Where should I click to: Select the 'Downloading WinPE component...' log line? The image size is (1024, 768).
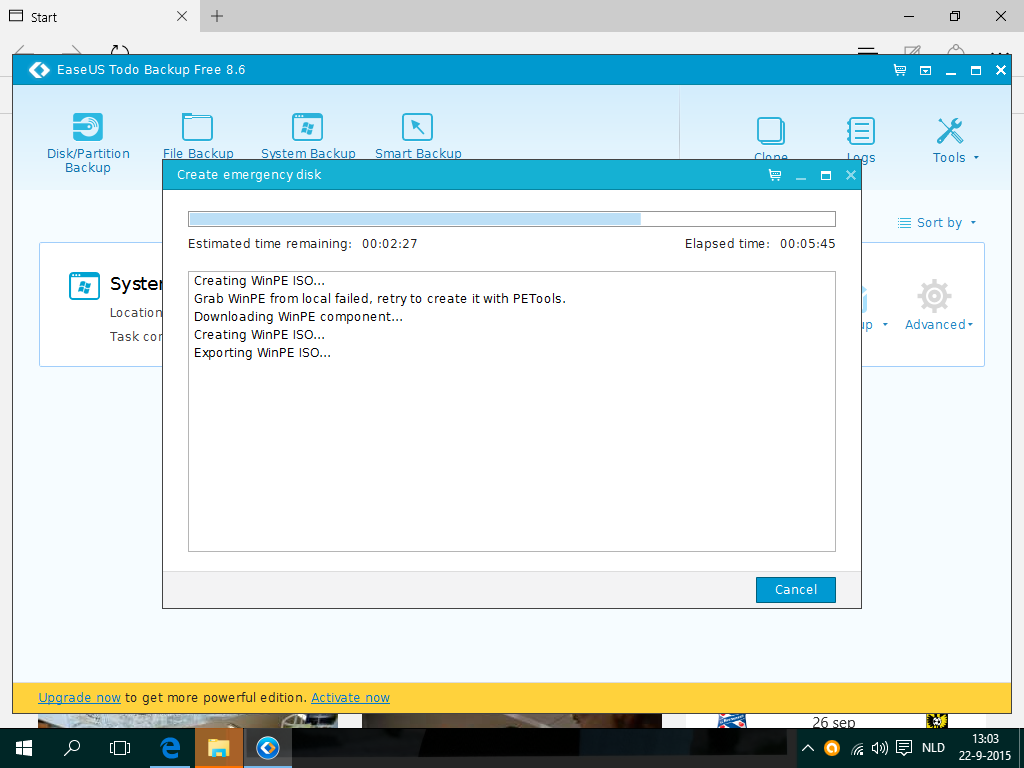[x=298, y=317]
